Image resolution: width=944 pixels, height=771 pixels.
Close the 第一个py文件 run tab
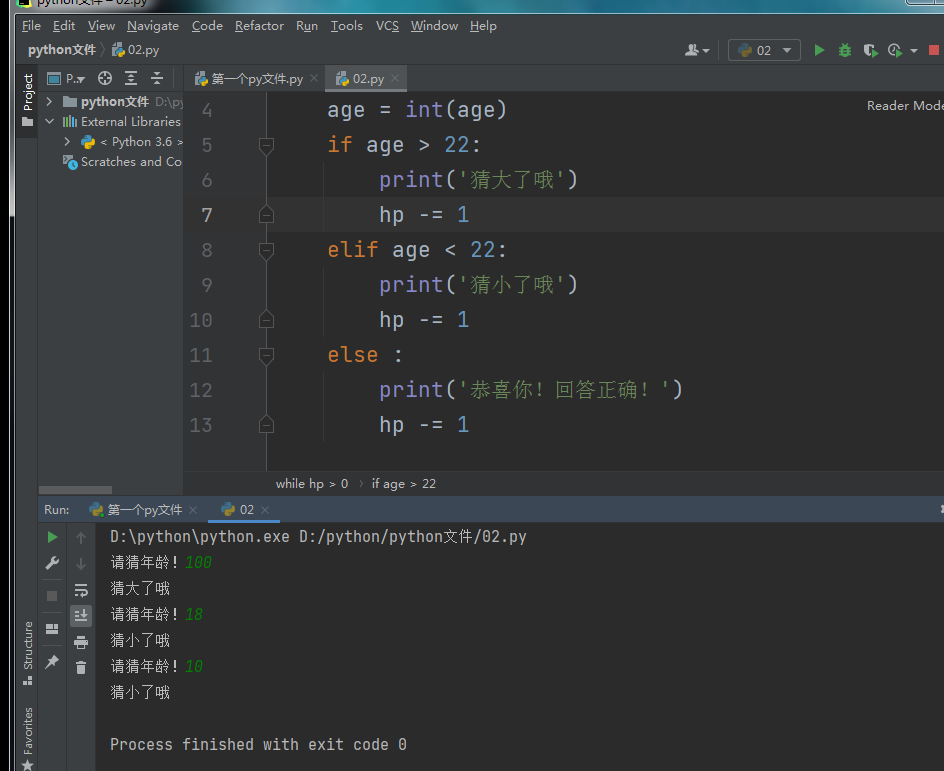click(193, 510)
